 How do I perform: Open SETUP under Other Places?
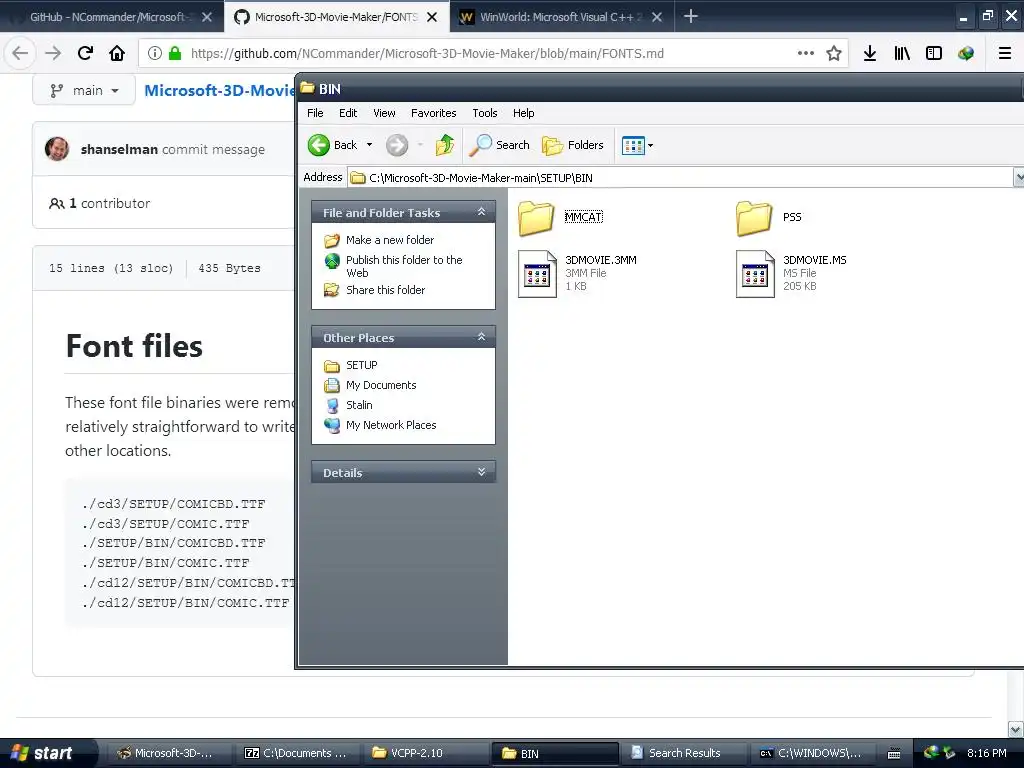pyautogui.click(x=361, y=365)
